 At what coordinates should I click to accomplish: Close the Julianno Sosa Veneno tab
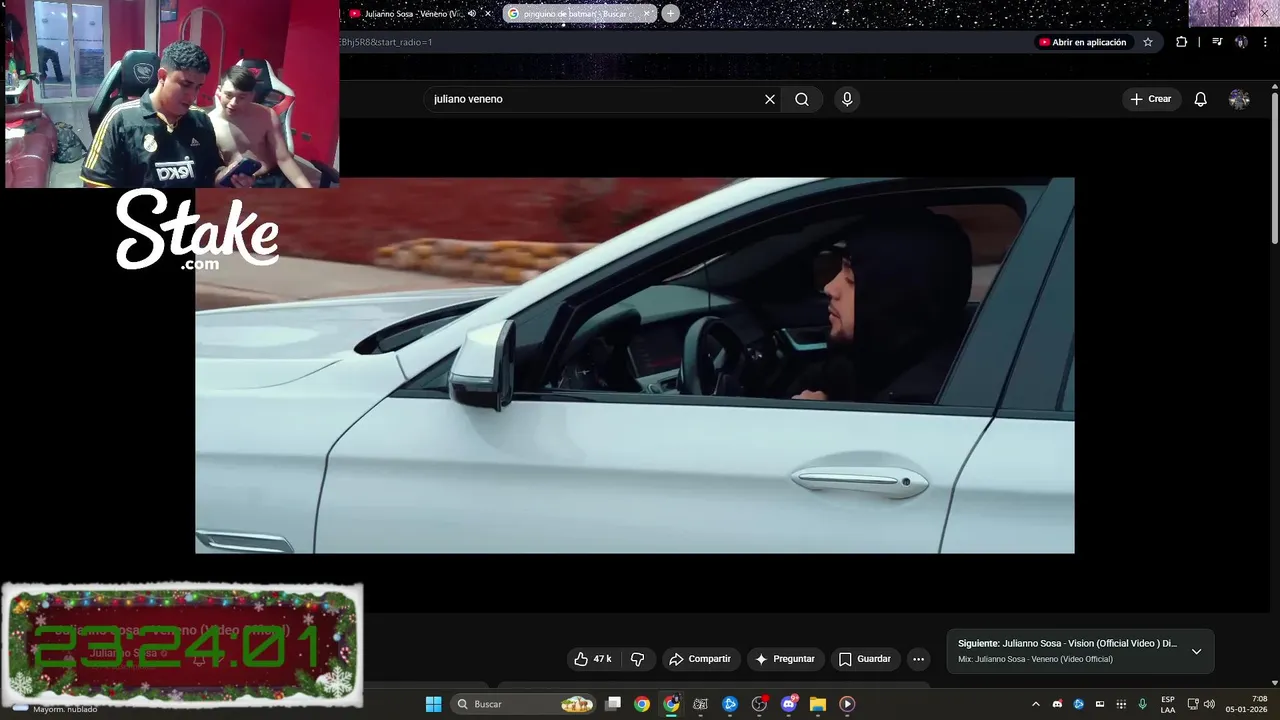click(x=488, y=14)
